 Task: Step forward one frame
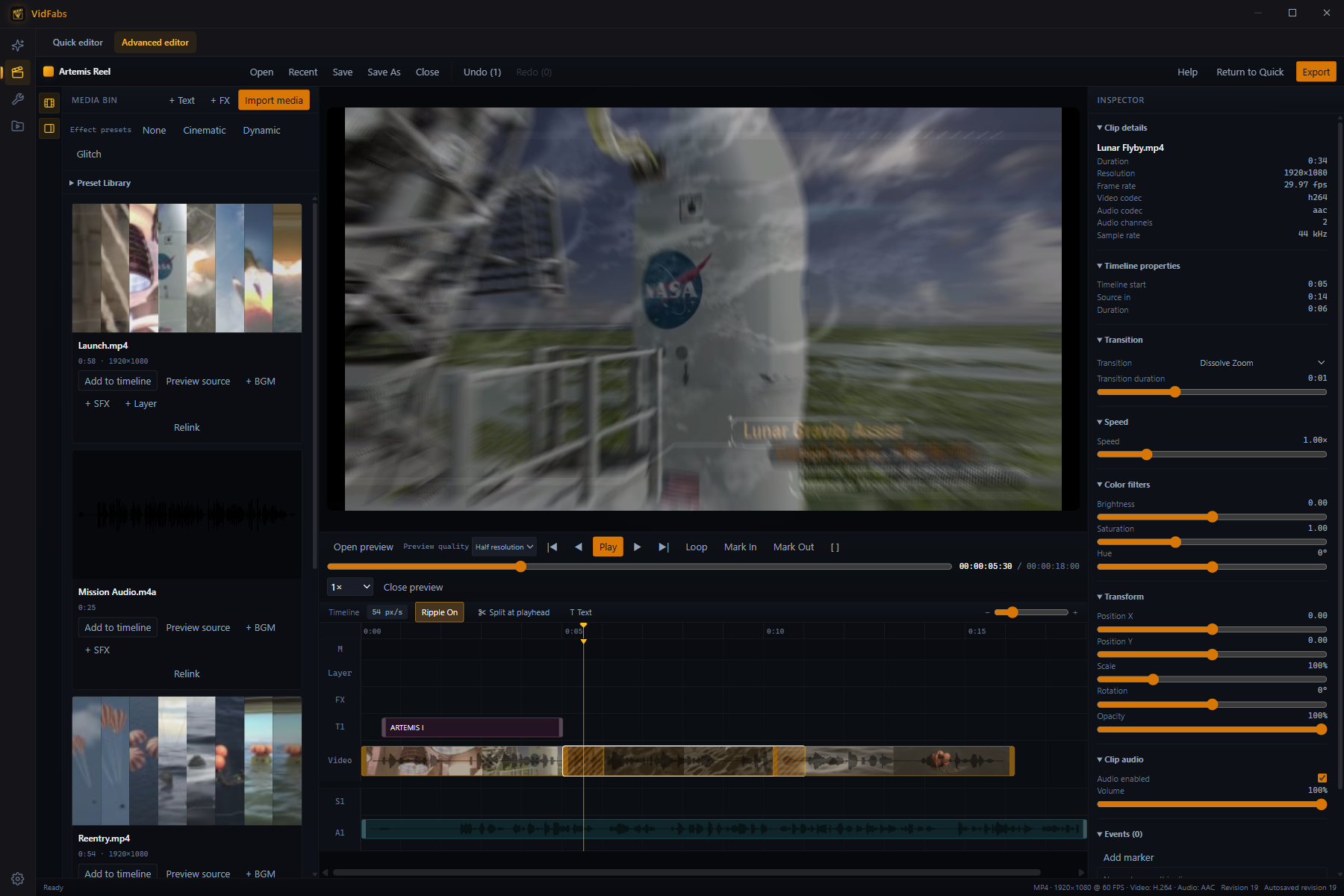pos(637,547)
